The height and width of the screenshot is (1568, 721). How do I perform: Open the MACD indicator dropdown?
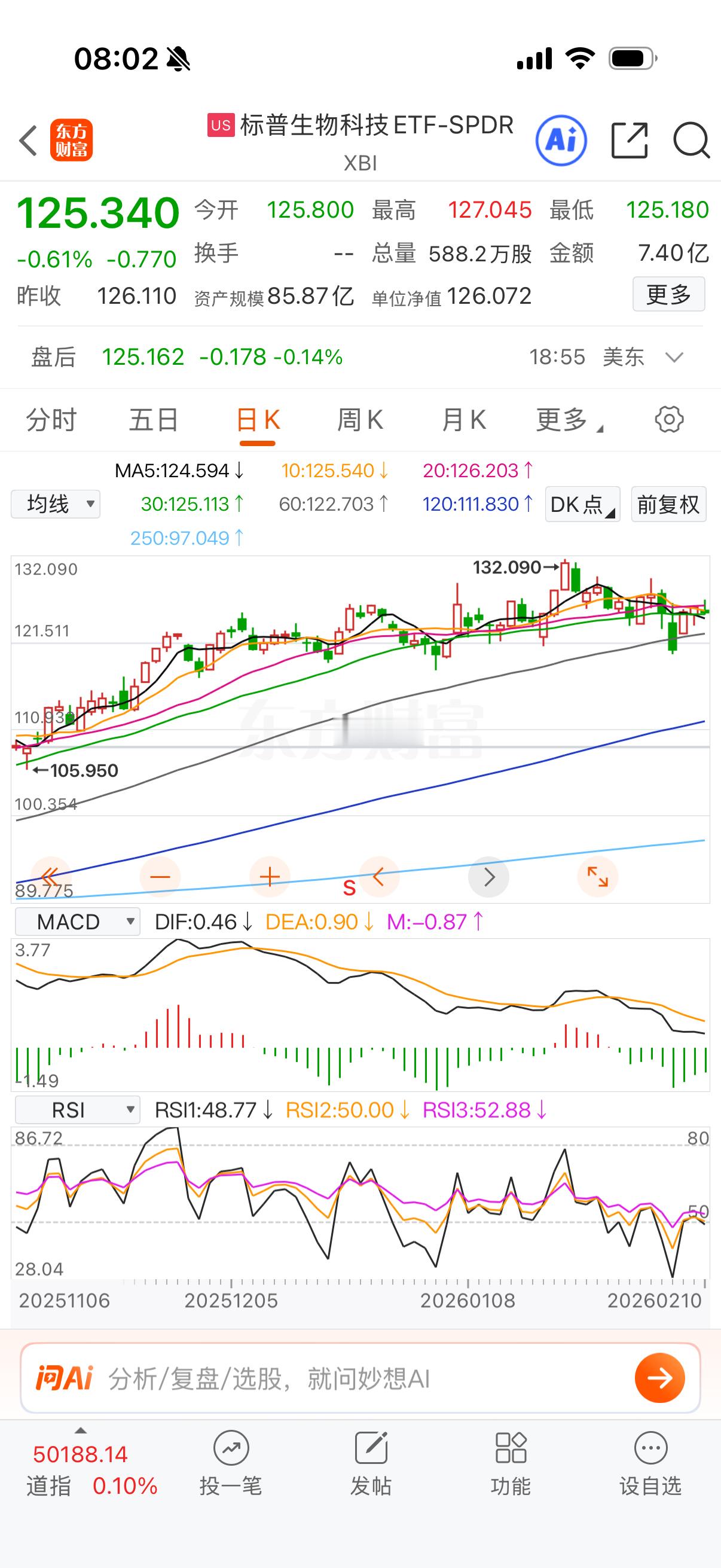77,922
